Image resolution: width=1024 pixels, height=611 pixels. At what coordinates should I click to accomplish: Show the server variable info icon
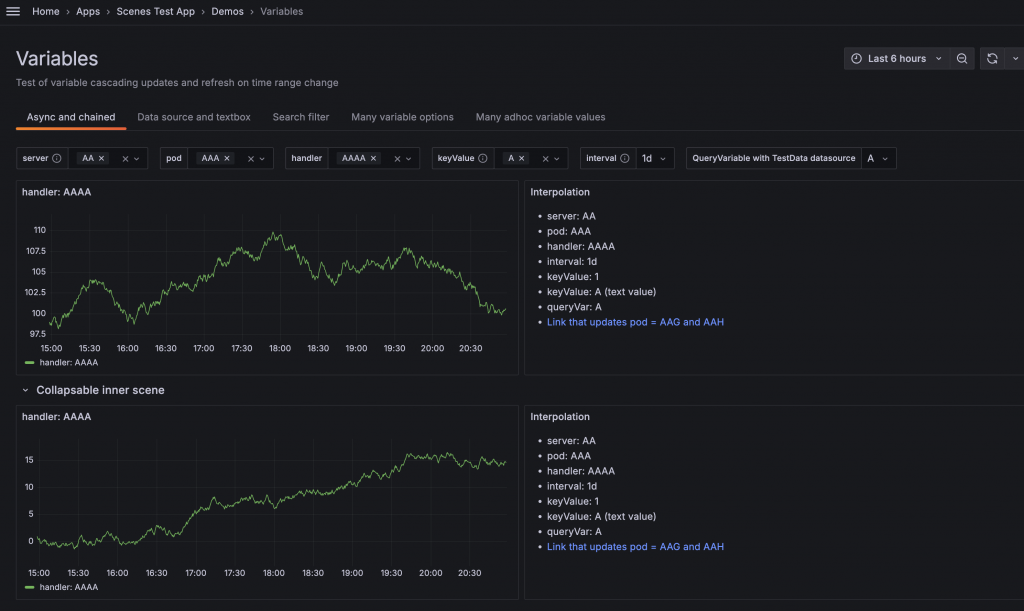[x=57, y=158]
